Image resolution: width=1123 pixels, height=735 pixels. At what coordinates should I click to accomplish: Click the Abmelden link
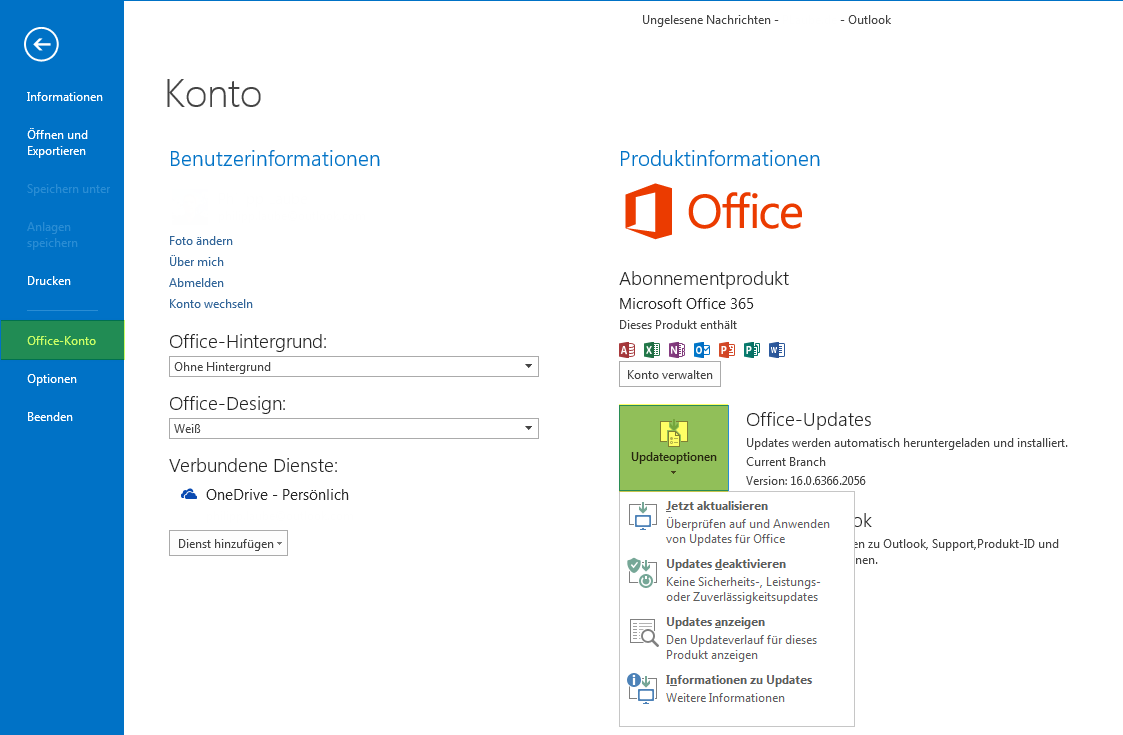[x=196, y=283]
